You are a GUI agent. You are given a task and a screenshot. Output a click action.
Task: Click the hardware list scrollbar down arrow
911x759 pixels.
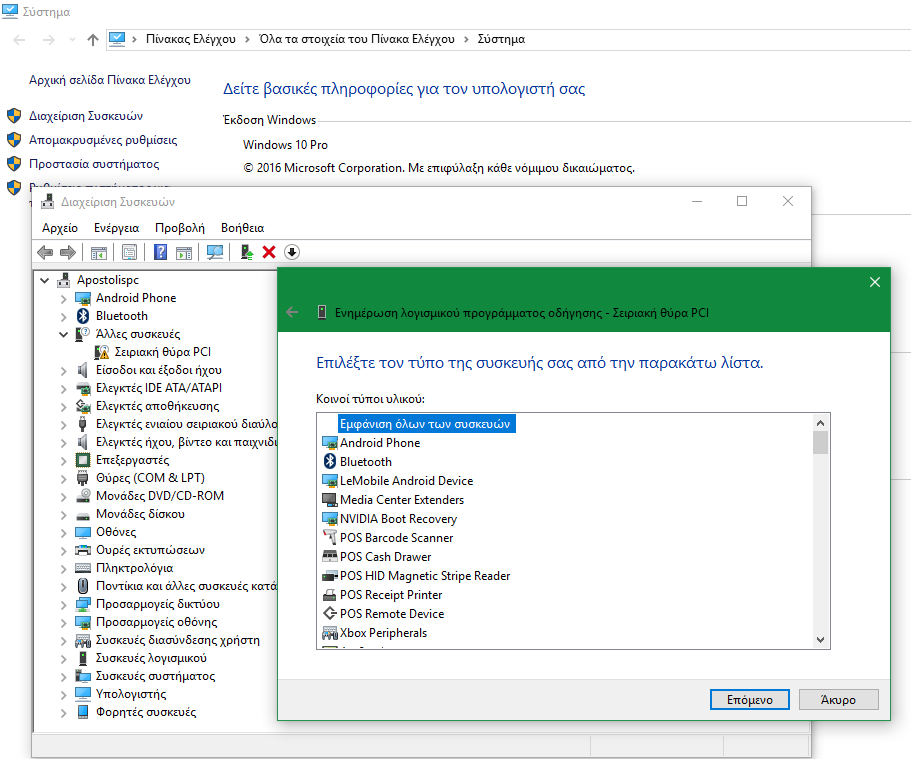tap(821, 640)
